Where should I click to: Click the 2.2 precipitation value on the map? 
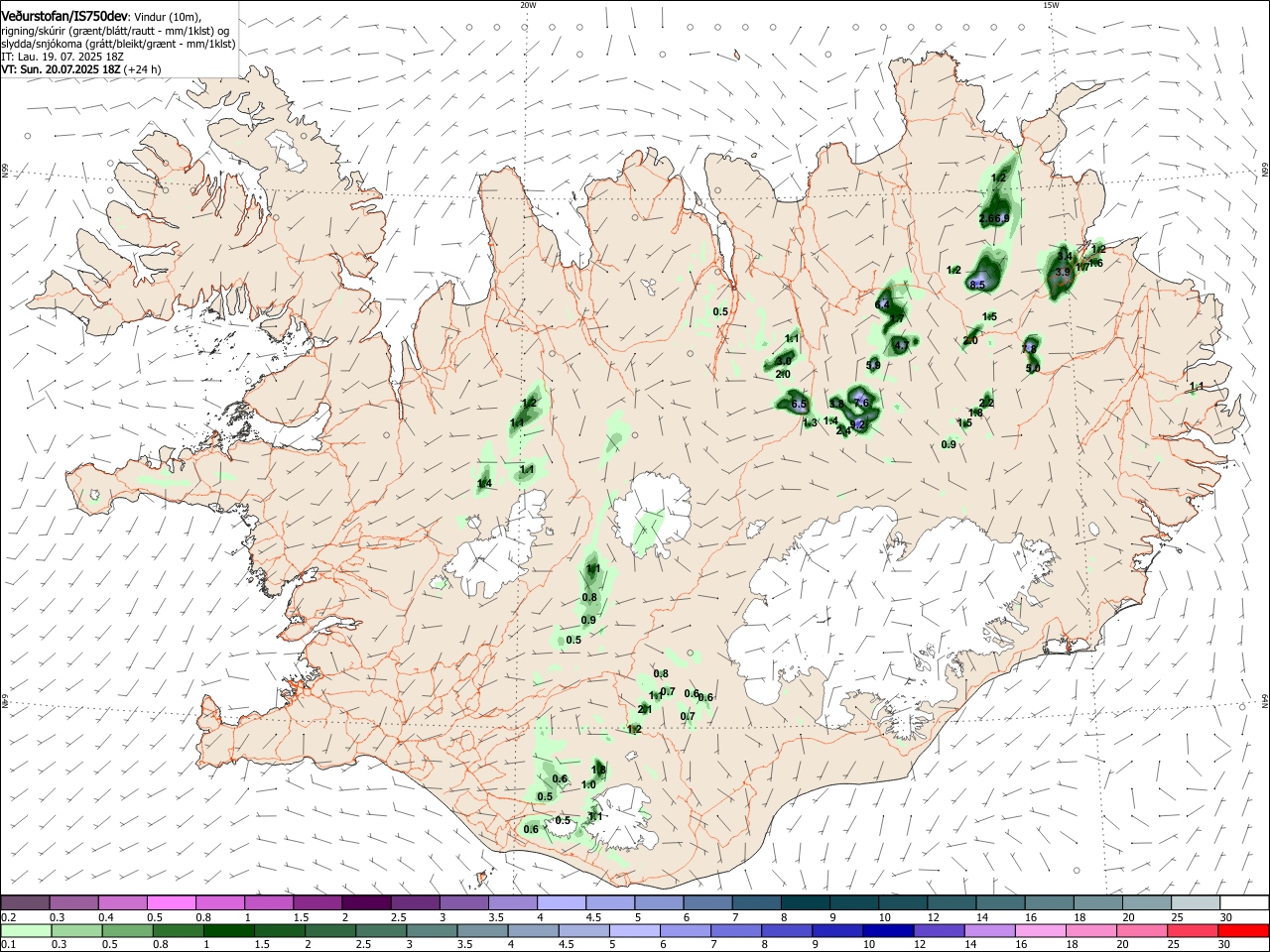tap(986, 403)
